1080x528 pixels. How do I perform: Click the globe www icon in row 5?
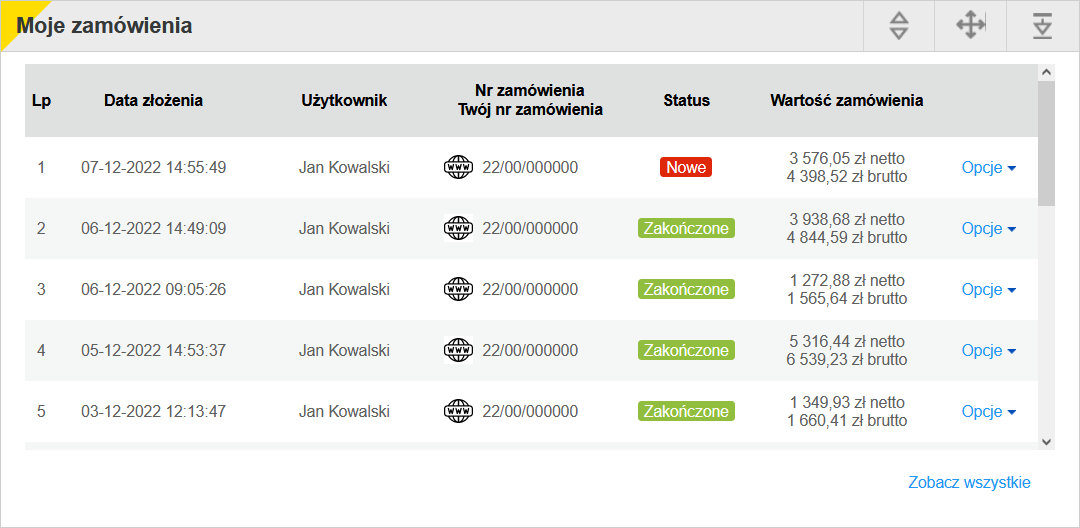tap(458, 412)
